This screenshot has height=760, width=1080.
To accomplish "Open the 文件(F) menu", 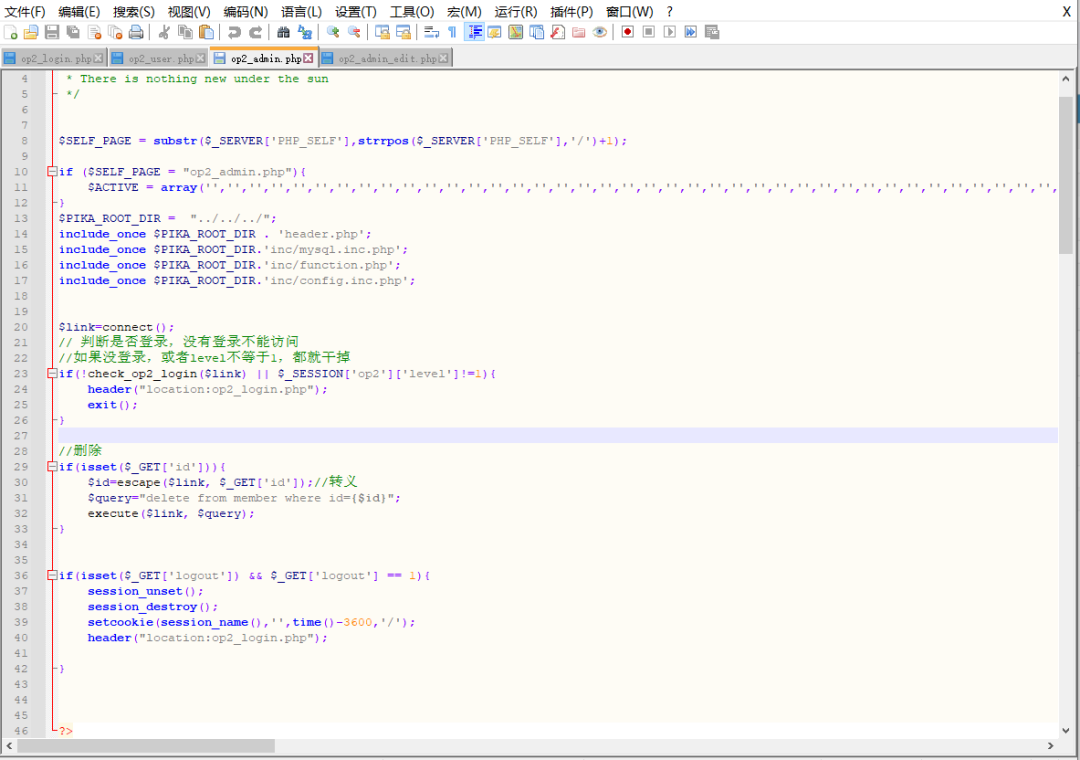I will pyautogui.click(x=25, y=12).
